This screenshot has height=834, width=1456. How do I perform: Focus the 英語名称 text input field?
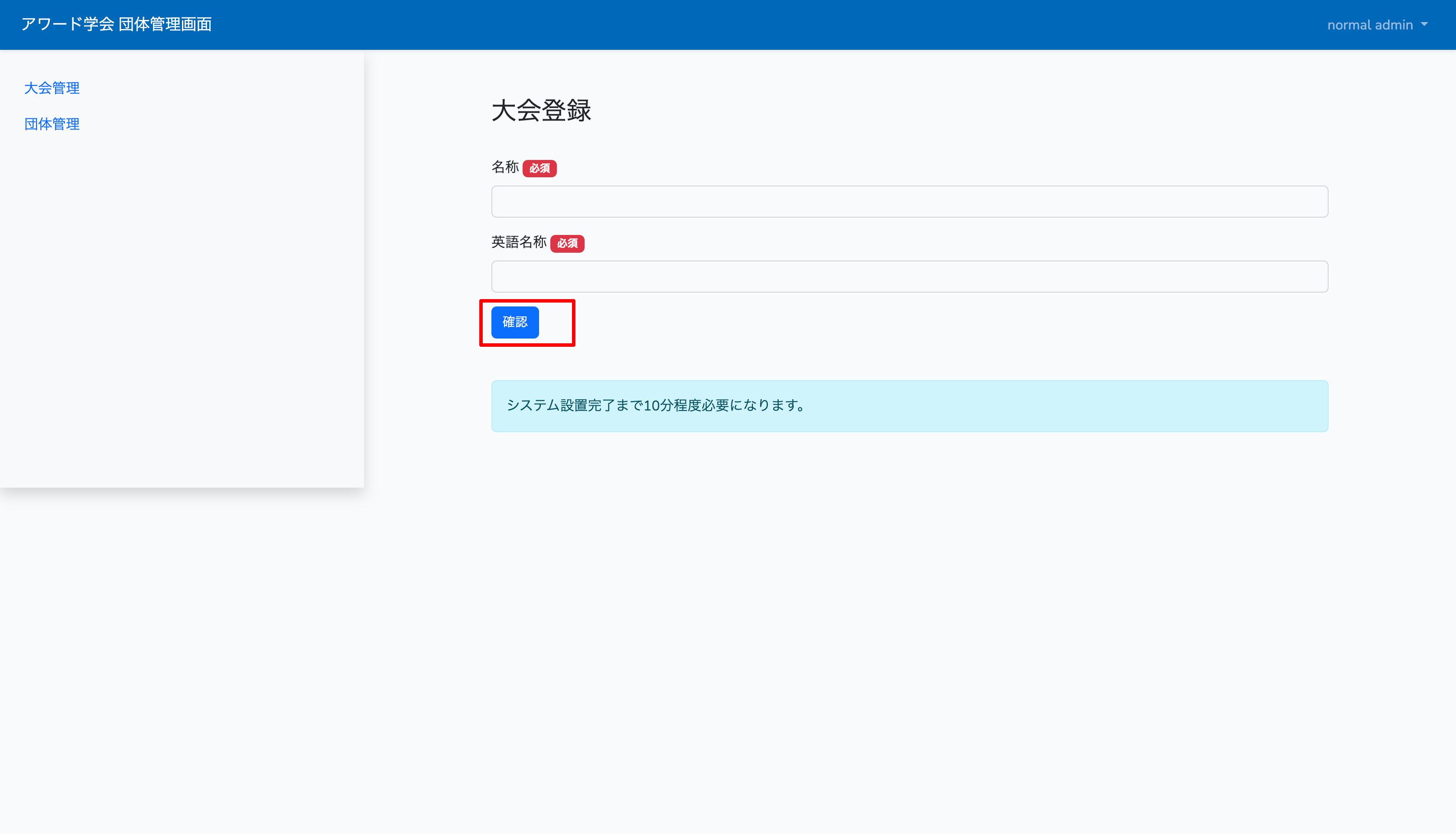click(x=909, y=277)
